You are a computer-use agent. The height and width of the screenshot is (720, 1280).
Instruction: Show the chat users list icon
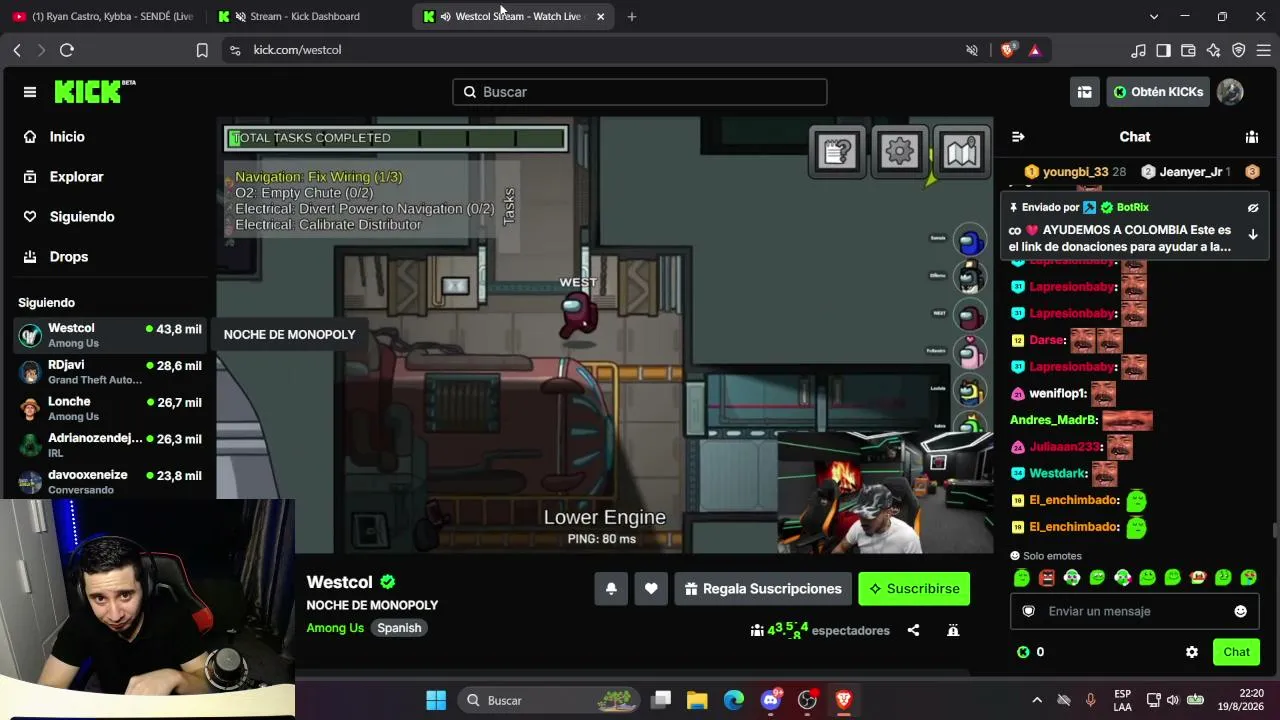(x=1251, y=137)
